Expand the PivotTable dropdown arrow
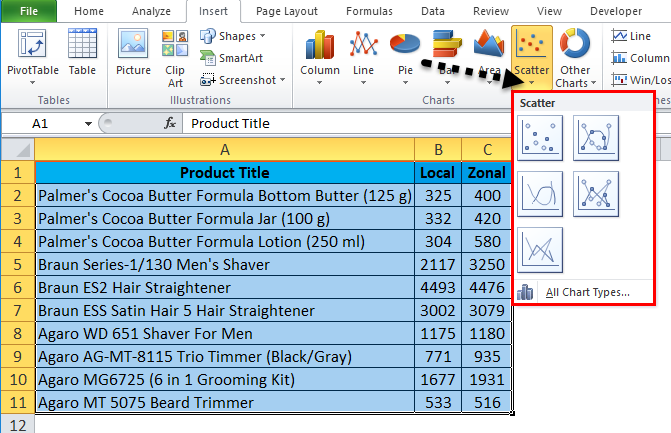671x433 pixels. tap(33, 82)
